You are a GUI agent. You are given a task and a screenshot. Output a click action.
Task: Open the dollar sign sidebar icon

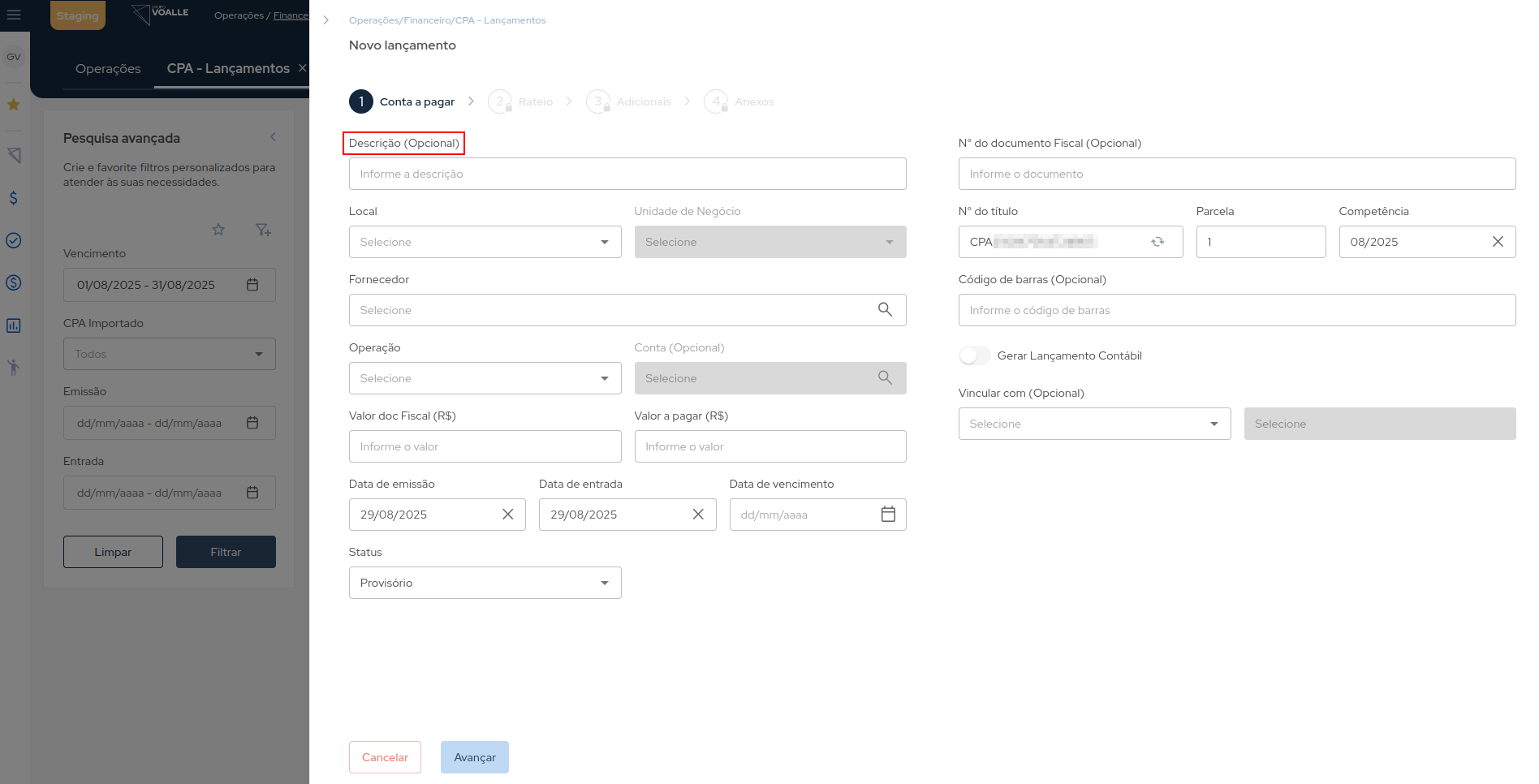coord(14,198)
